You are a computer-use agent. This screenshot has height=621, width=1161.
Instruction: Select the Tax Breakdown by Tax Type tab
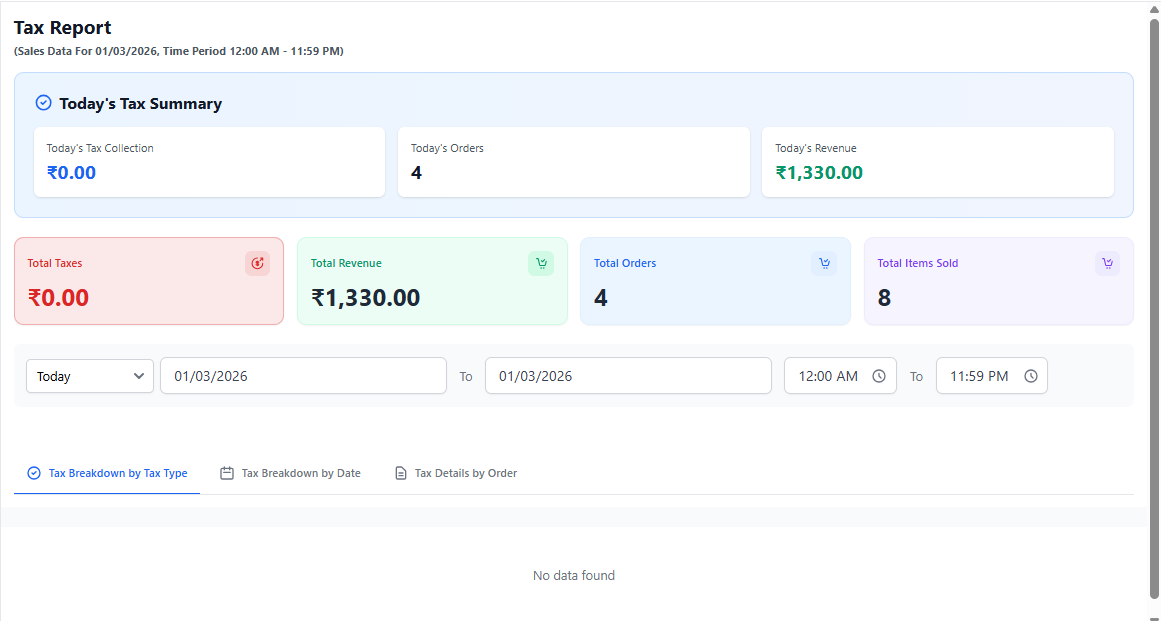(x=107, y=472)
